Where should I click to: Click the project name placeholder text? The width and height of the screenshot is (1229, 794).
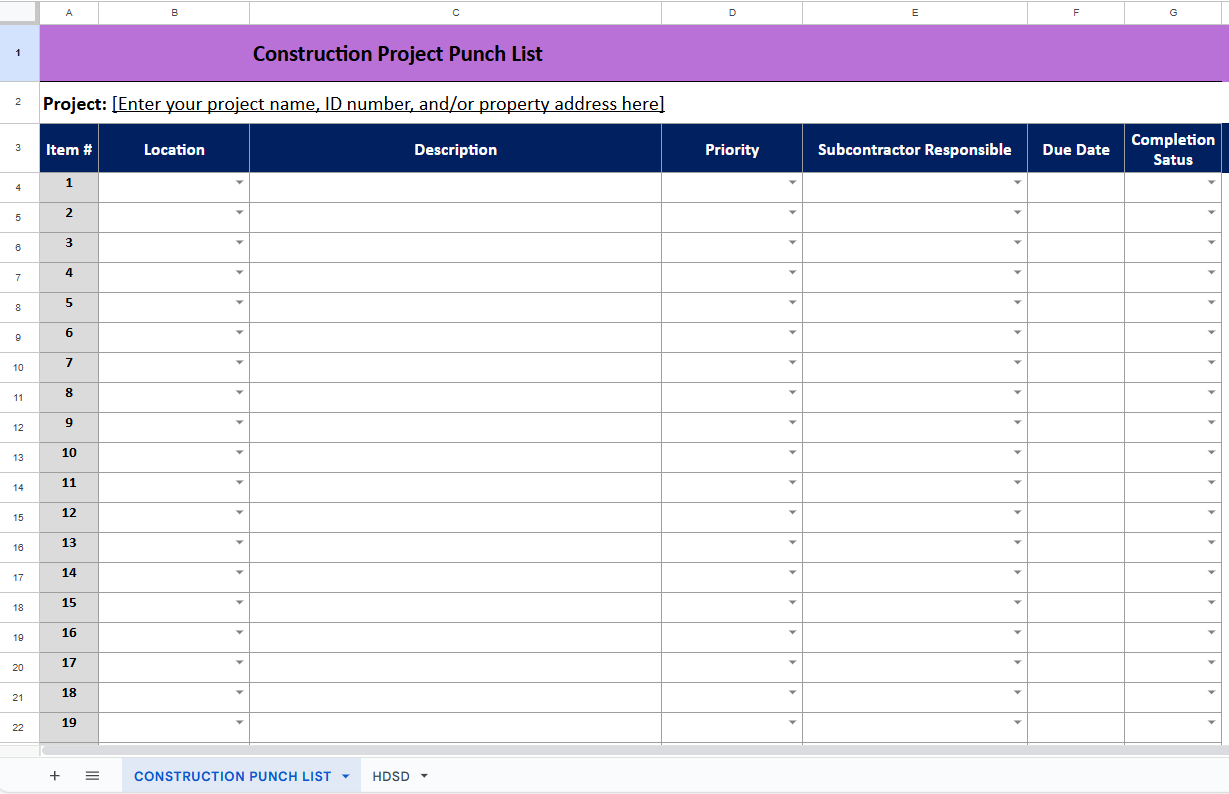coord(388,104)
